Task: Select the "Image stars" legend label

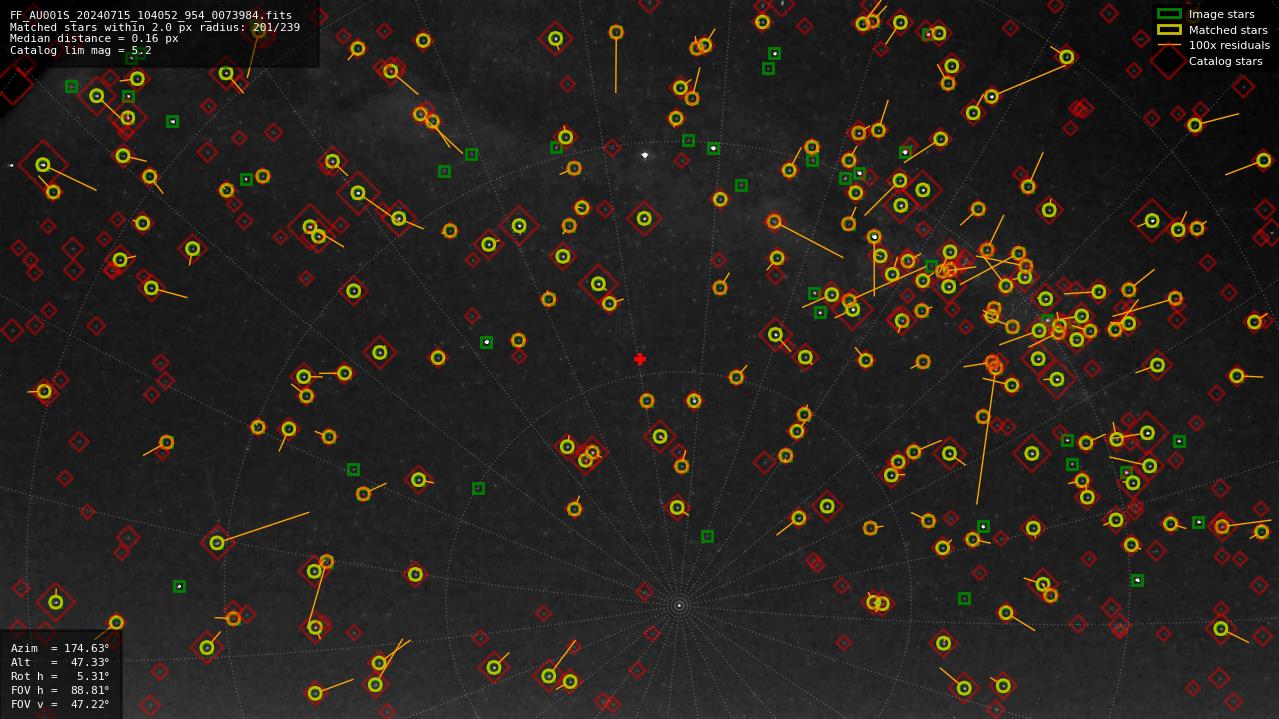Action: point(1221,15)
